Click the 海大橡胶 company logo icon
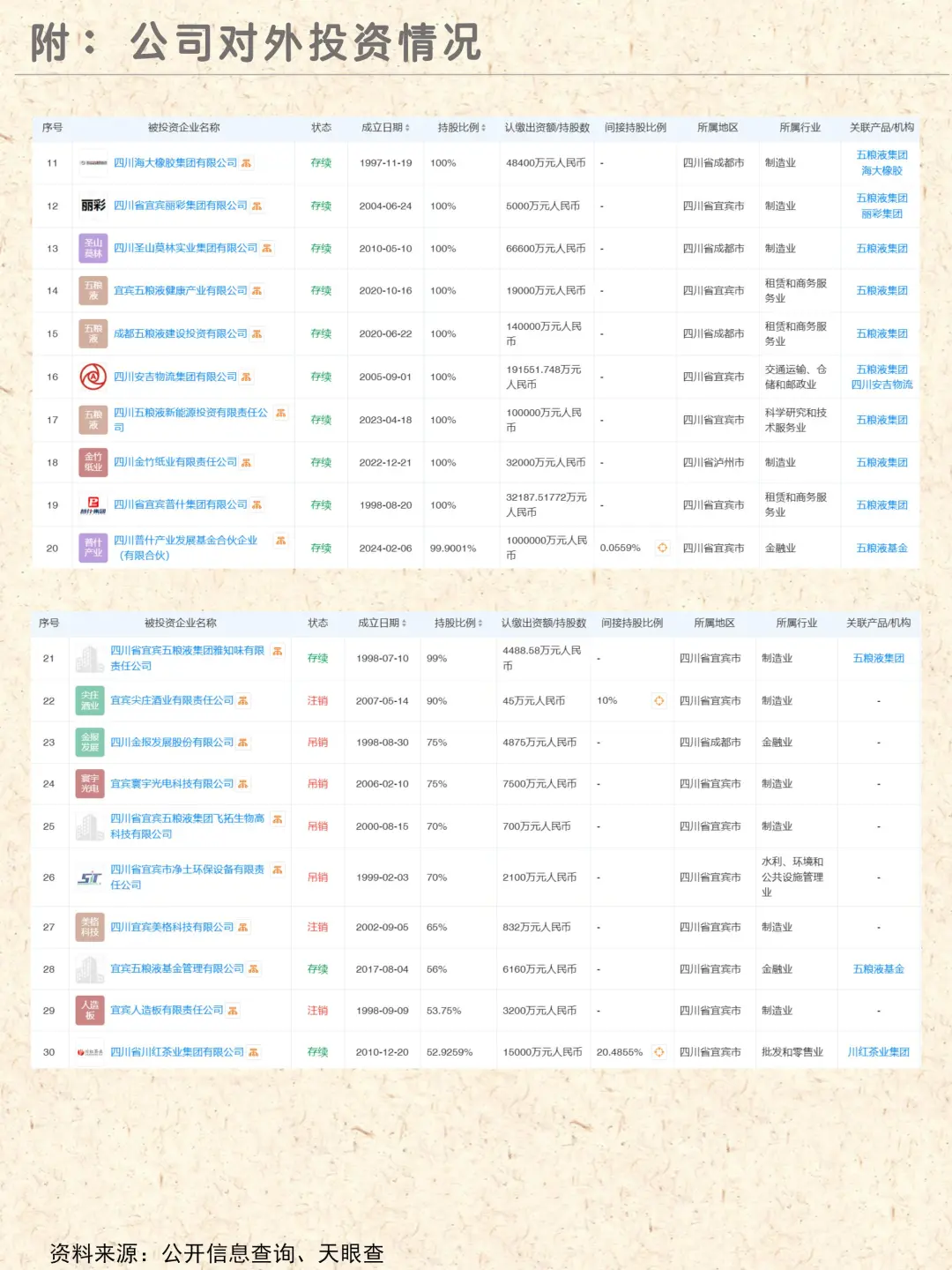 click(93, 163)
